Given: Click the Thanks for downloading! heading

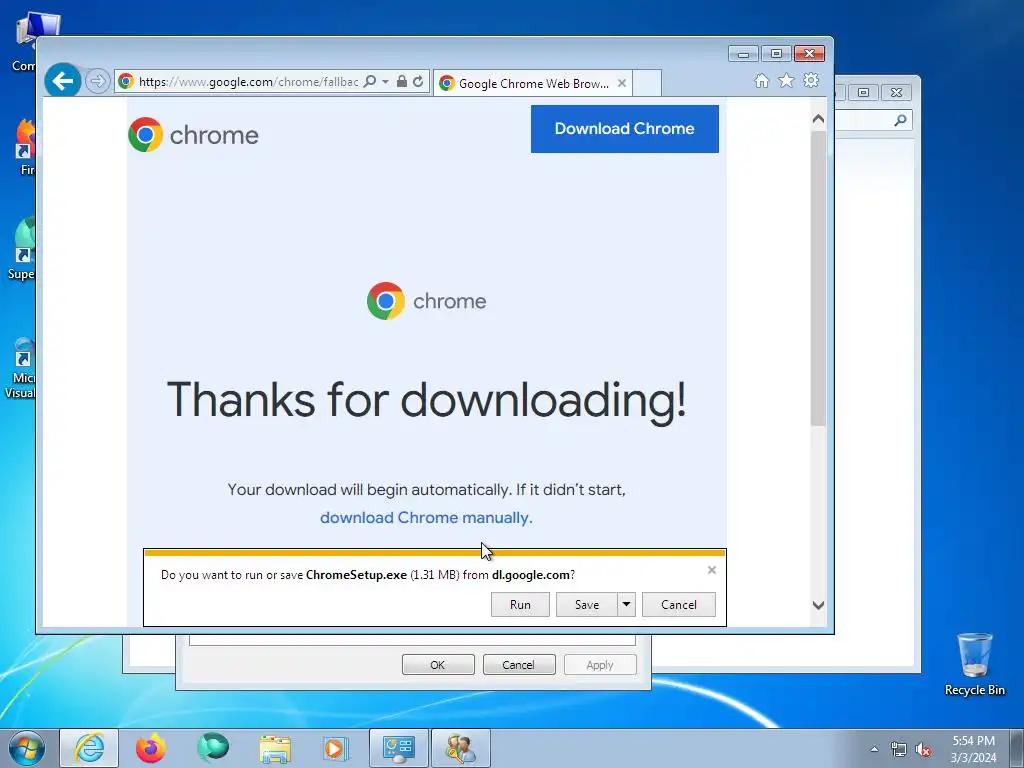Looking at the screenshot, I should (427, 399).
